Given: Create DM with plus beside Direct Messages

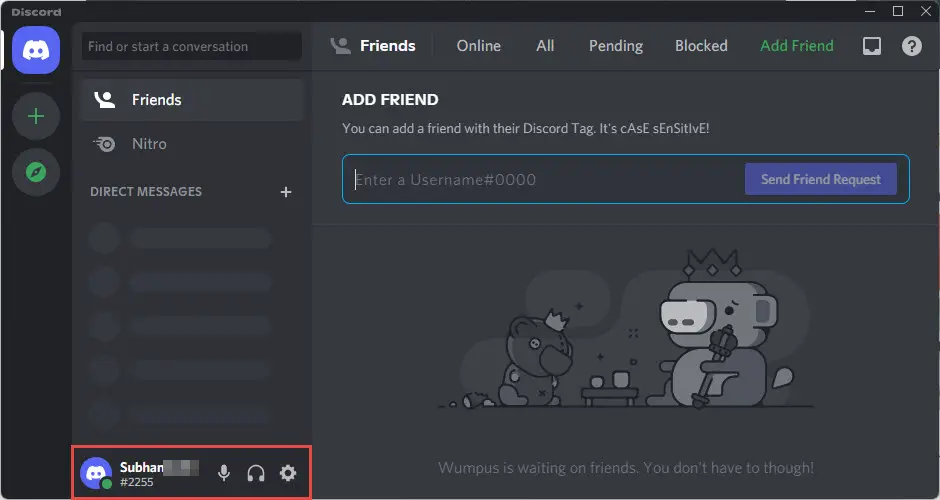Looking at the screenshot, I should [286, 192].
